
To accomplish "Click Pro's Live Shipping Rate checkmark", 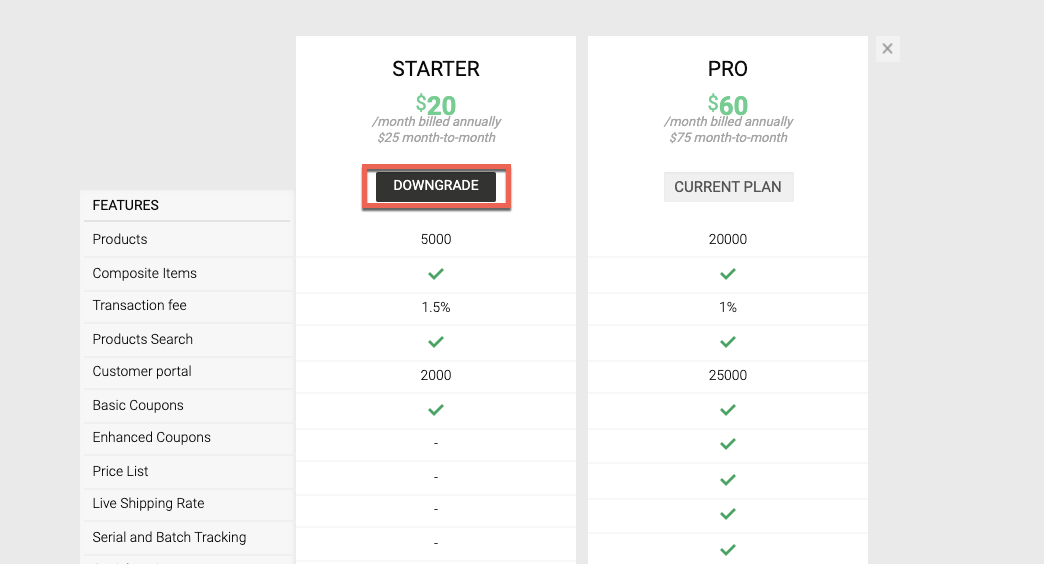I will pyautogui.click(x=728, y=513).
